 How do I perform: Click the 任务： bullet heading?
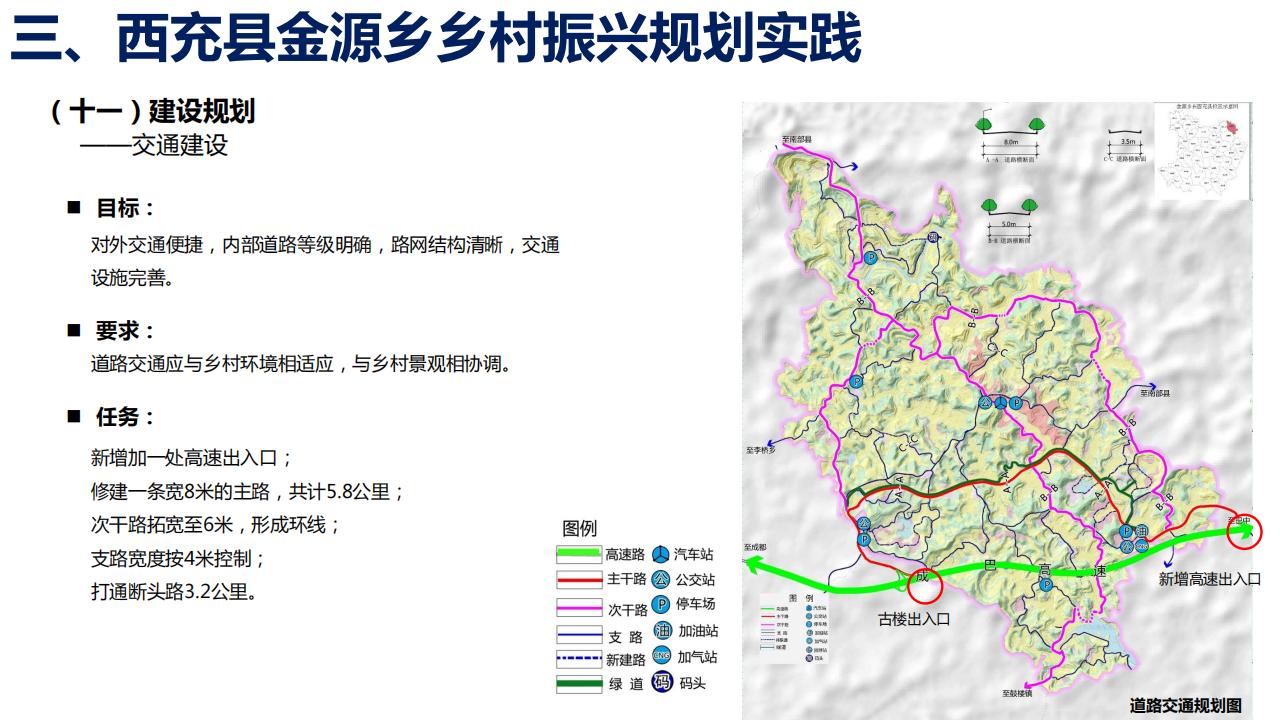(x=125, y=416)
